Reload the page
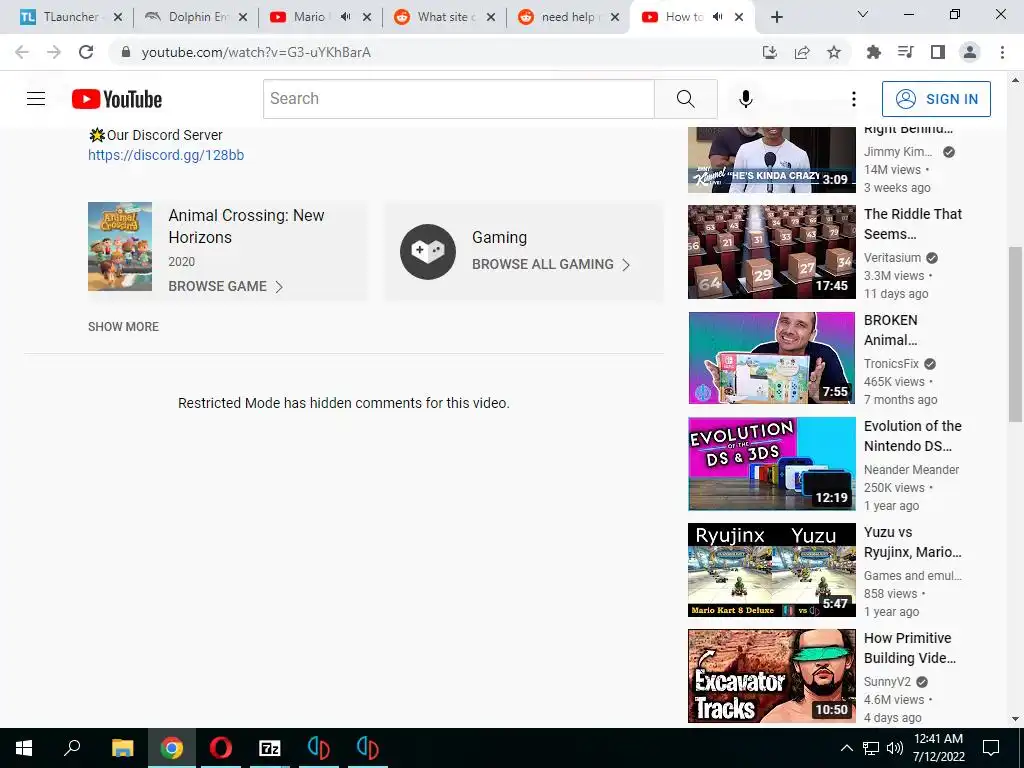This screenshot has width=1024, height=768. point(86,52)
